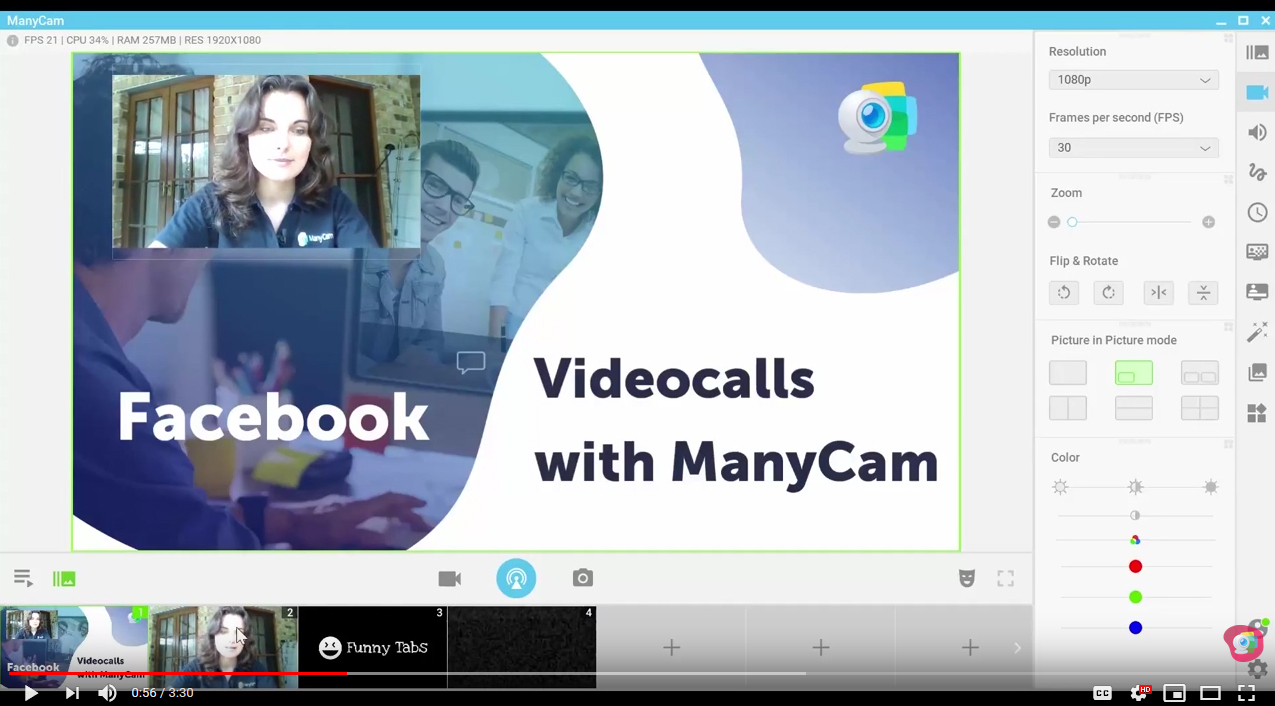The width and height of the screenshot is (1275, 706).
Task: Go fullscreen in the video player
Action: pyautogui.click(x=1246, y=693)
